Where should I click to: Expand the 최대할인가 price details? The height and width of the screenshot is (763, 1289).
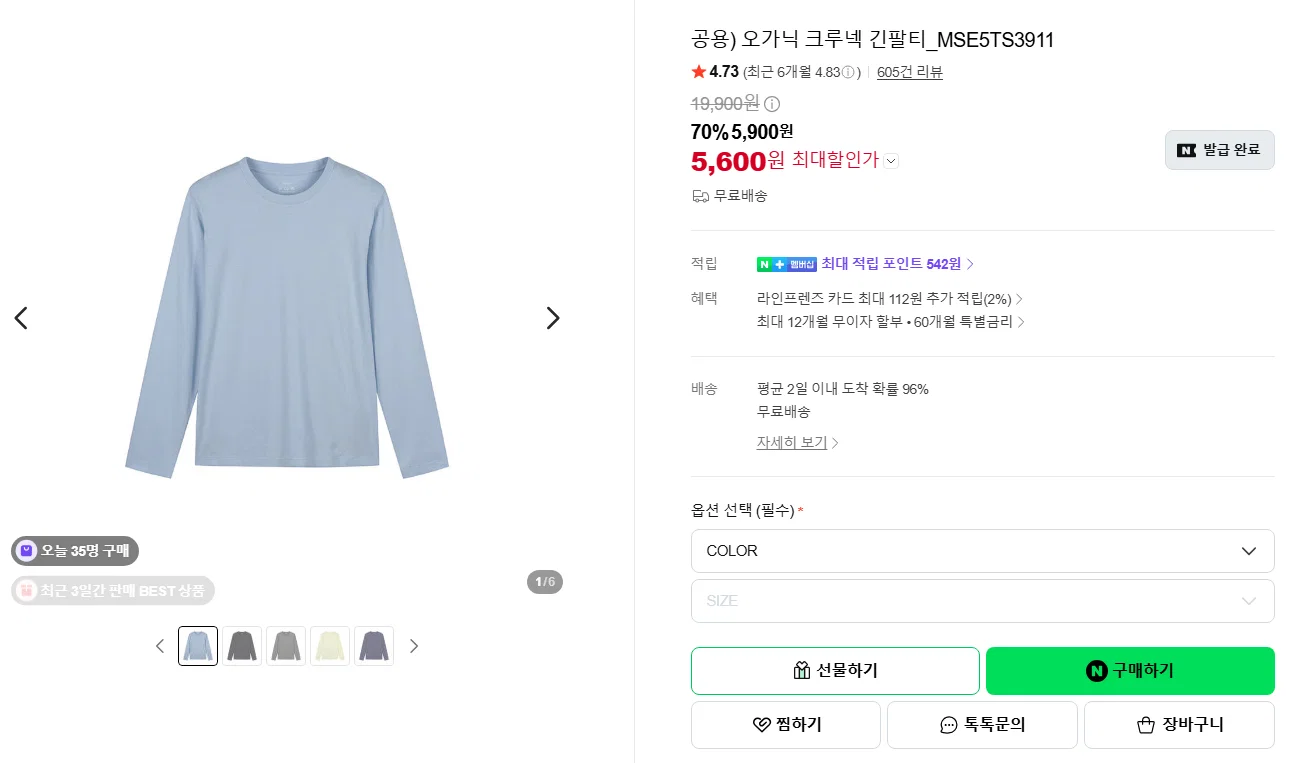coord(891,160)
